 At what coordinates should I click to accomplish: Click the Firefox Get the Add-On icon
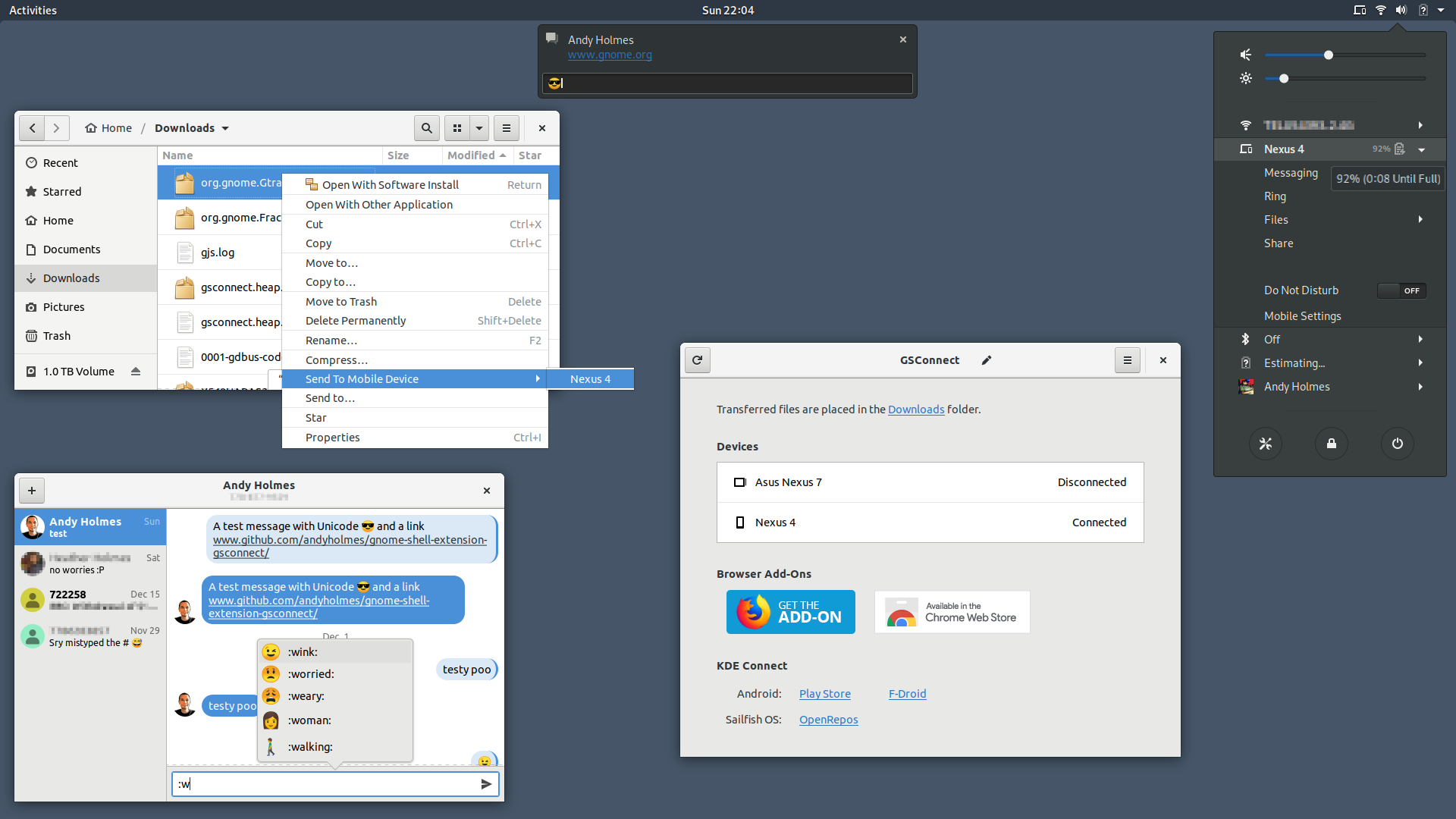(791, 611)
